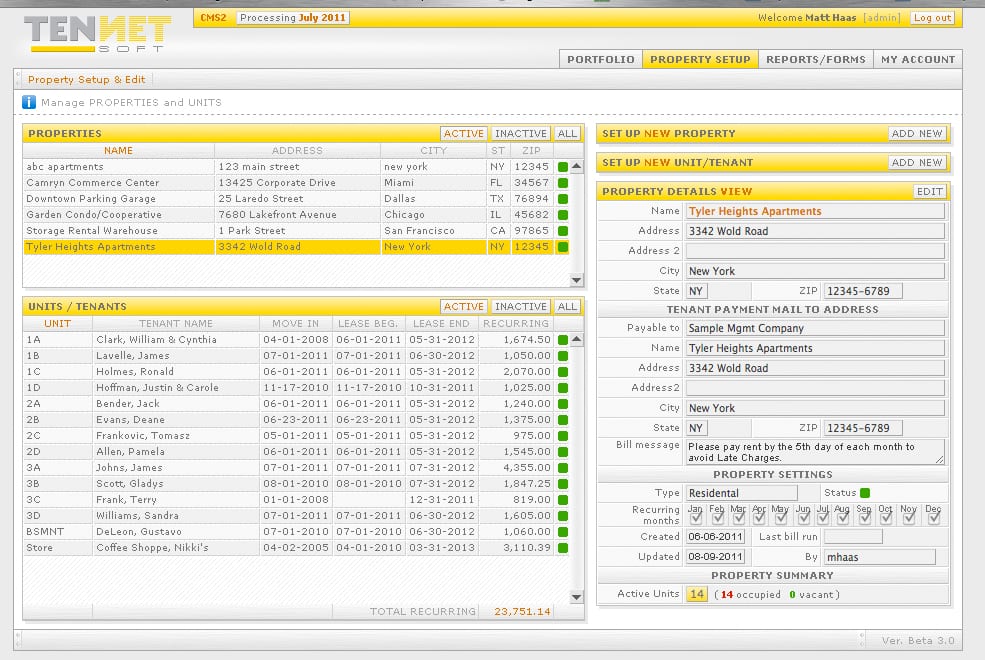Viewport: 985px width, 660px height.
Task: Click green status square for Garden Condo/Cooperative
Action: point(563,215)
